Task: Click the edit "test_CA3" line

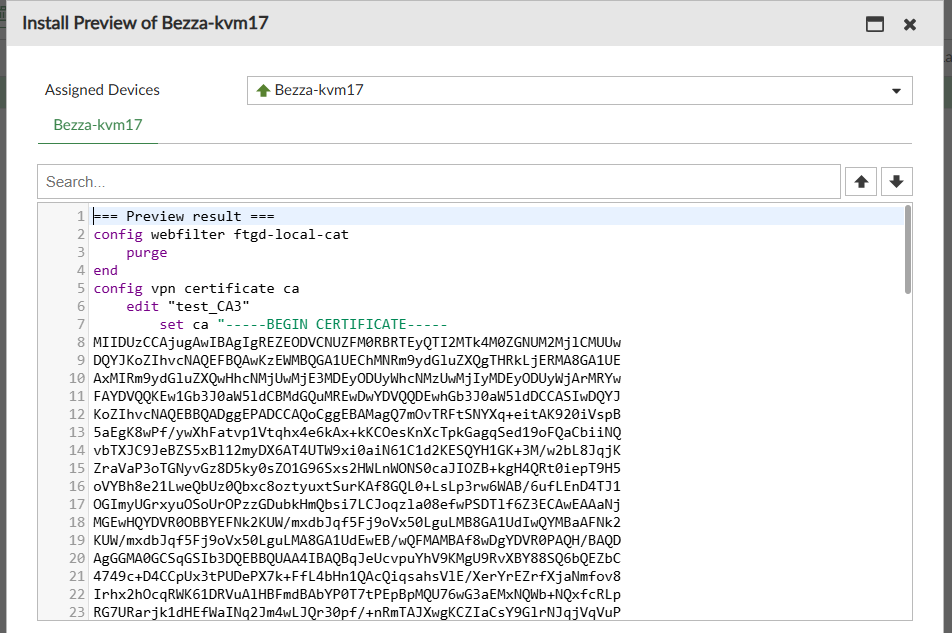Action: pos(188,307)
